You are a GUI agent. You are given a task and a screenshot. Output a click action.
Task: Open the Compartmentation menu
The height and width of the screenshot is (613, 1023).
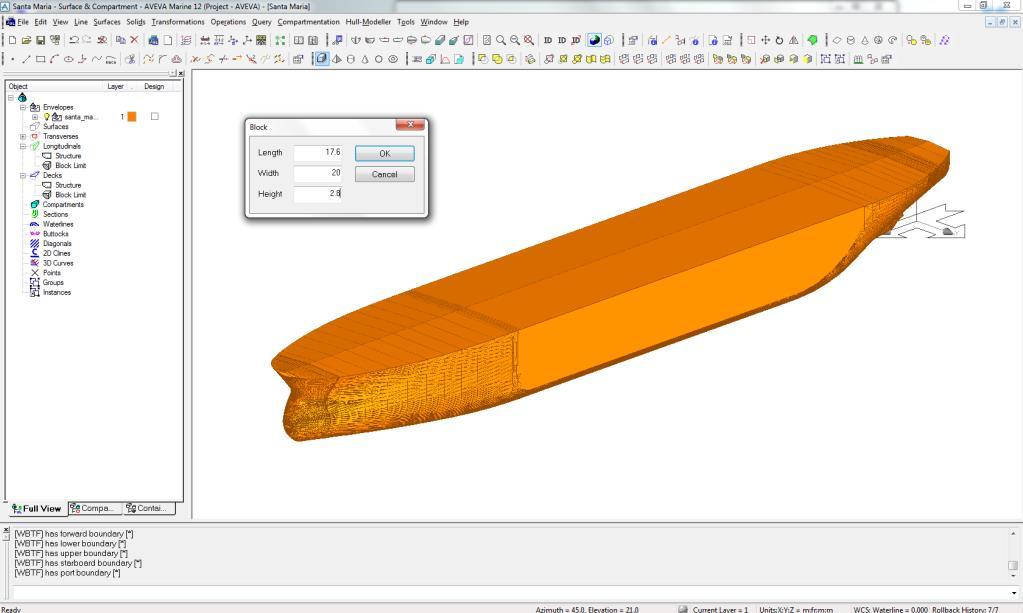(x=308, y=22)
